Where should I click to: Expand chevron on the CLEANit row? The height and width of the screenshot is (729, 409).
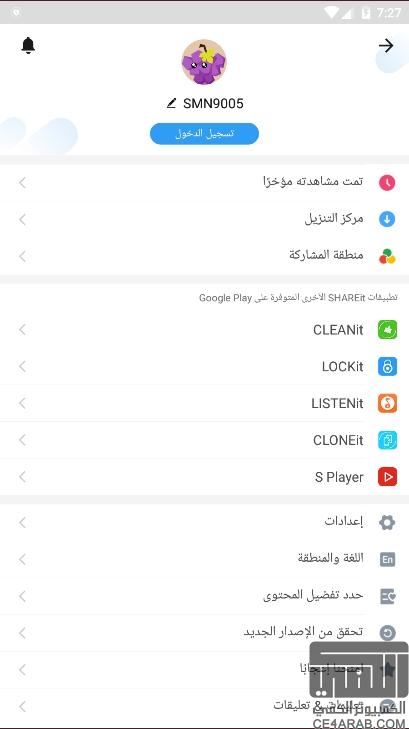click(22, 330)
